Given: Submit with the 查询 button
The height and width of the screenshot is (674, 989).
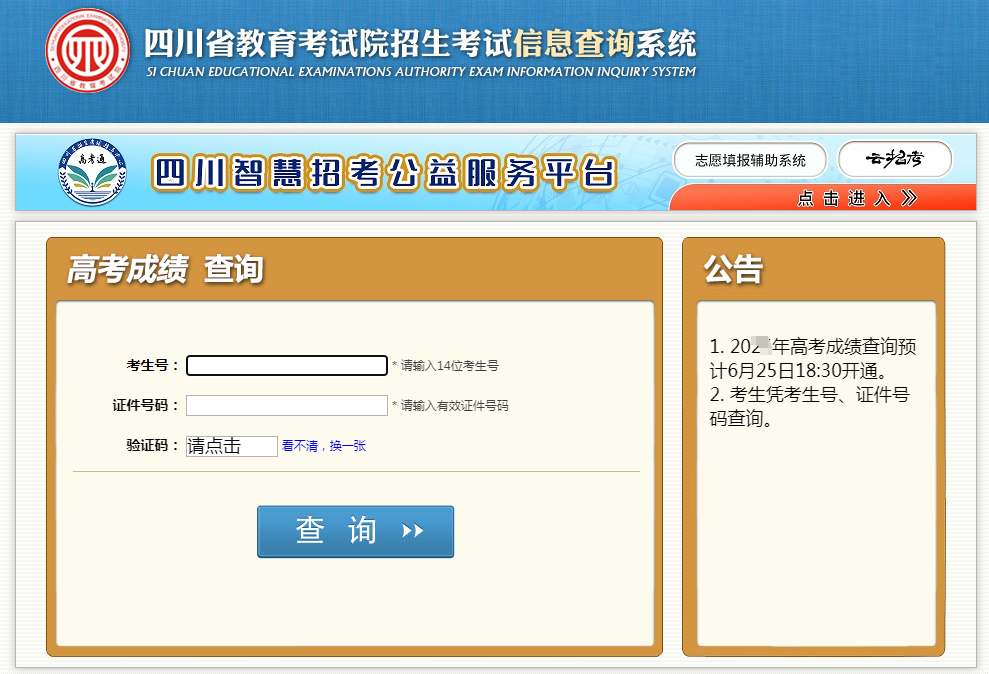Looking at the screenshot, I should point(355,532).
